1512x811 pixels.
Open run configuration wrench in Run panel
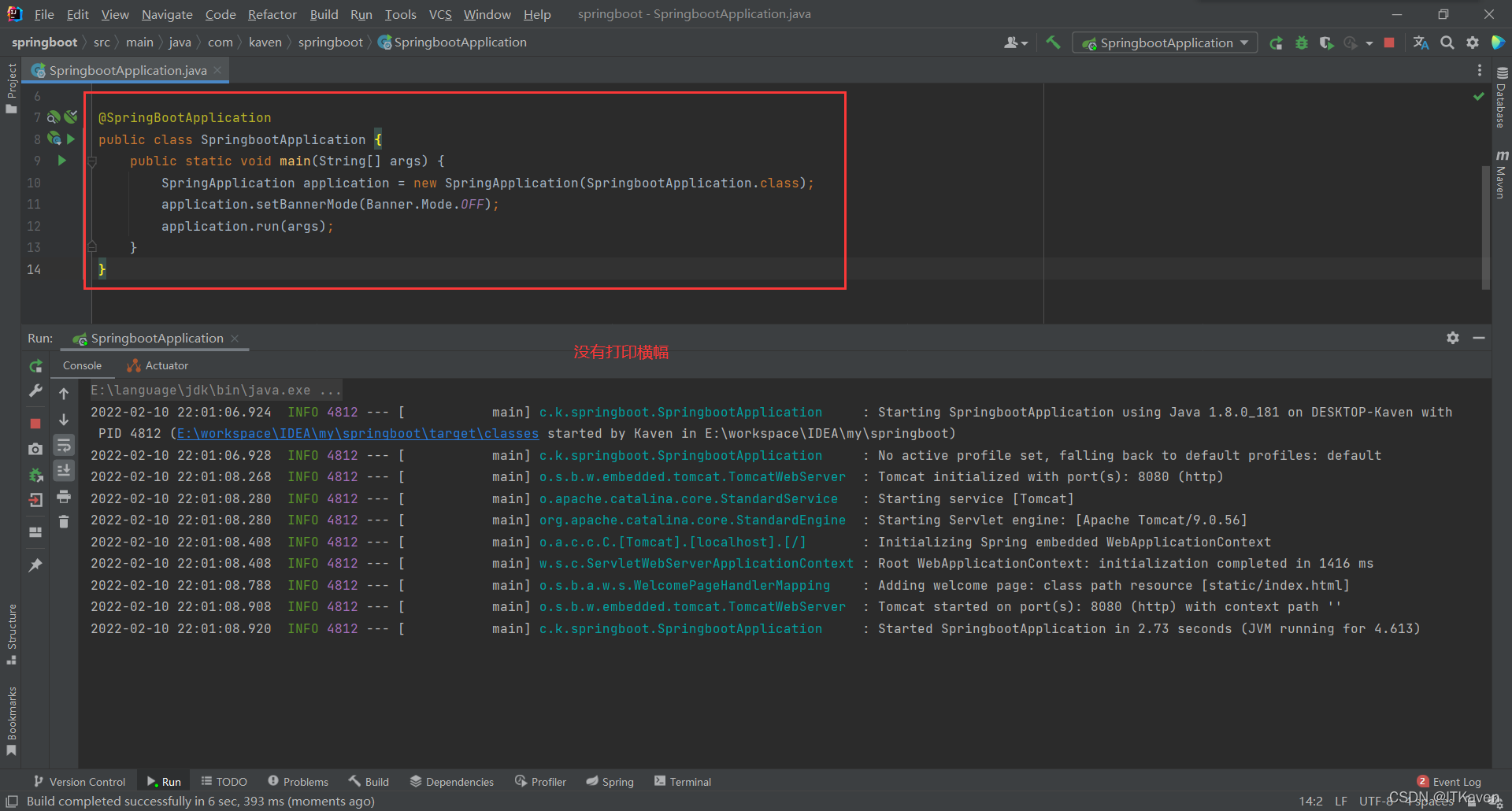click(35, 391)
